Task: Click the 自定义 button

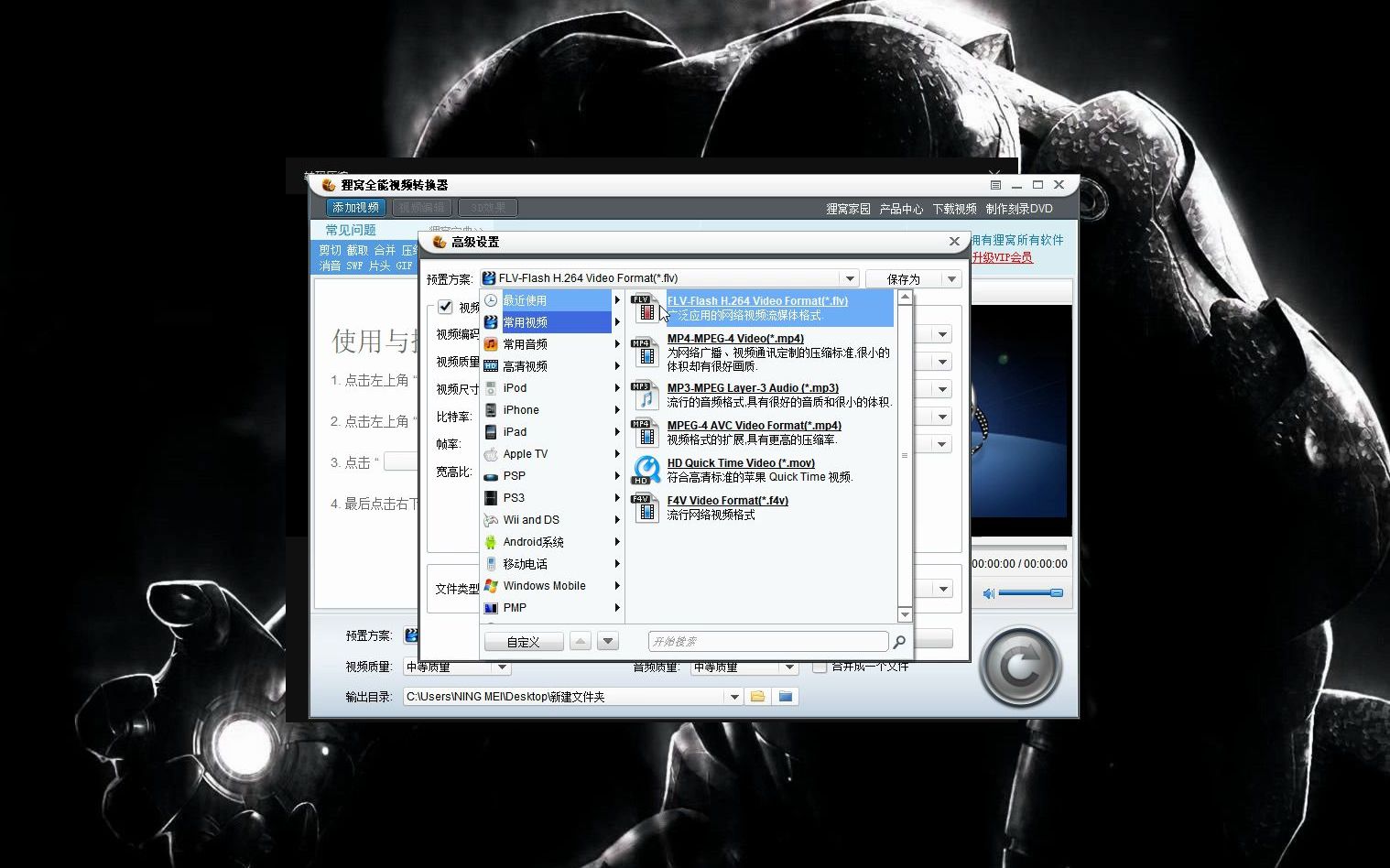Action: tap(524, 642)
